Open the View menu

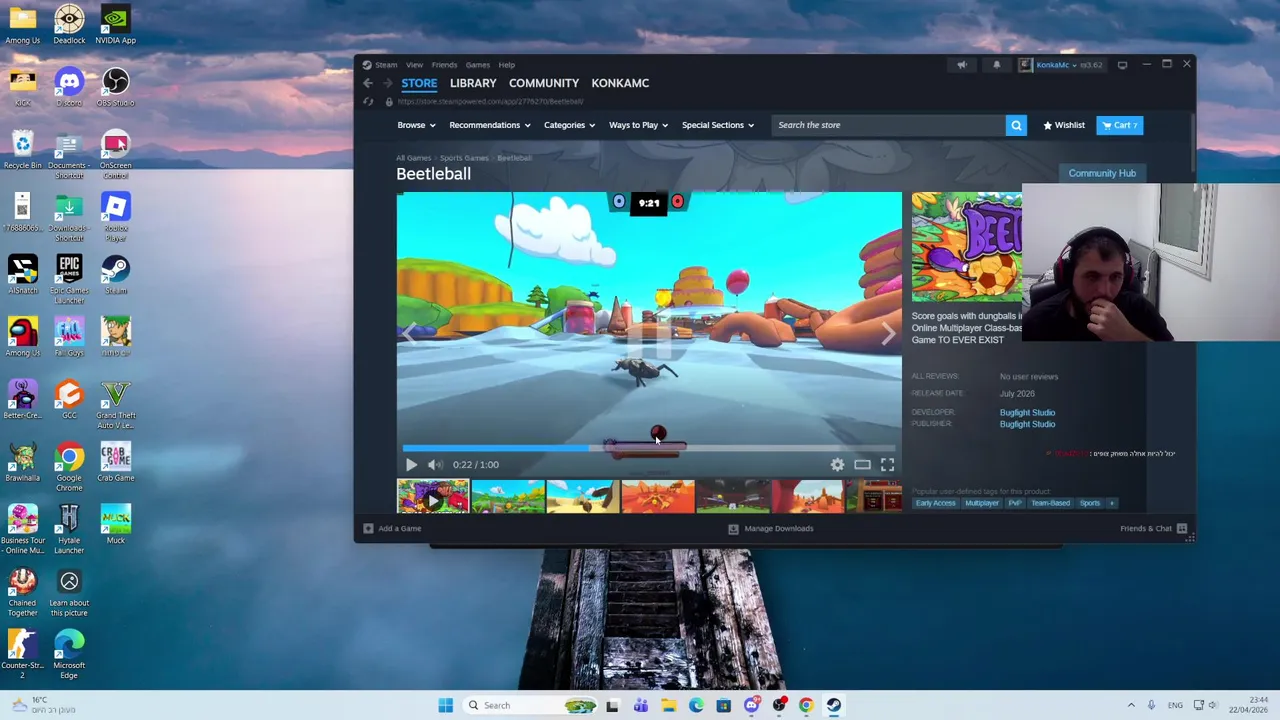414,65
